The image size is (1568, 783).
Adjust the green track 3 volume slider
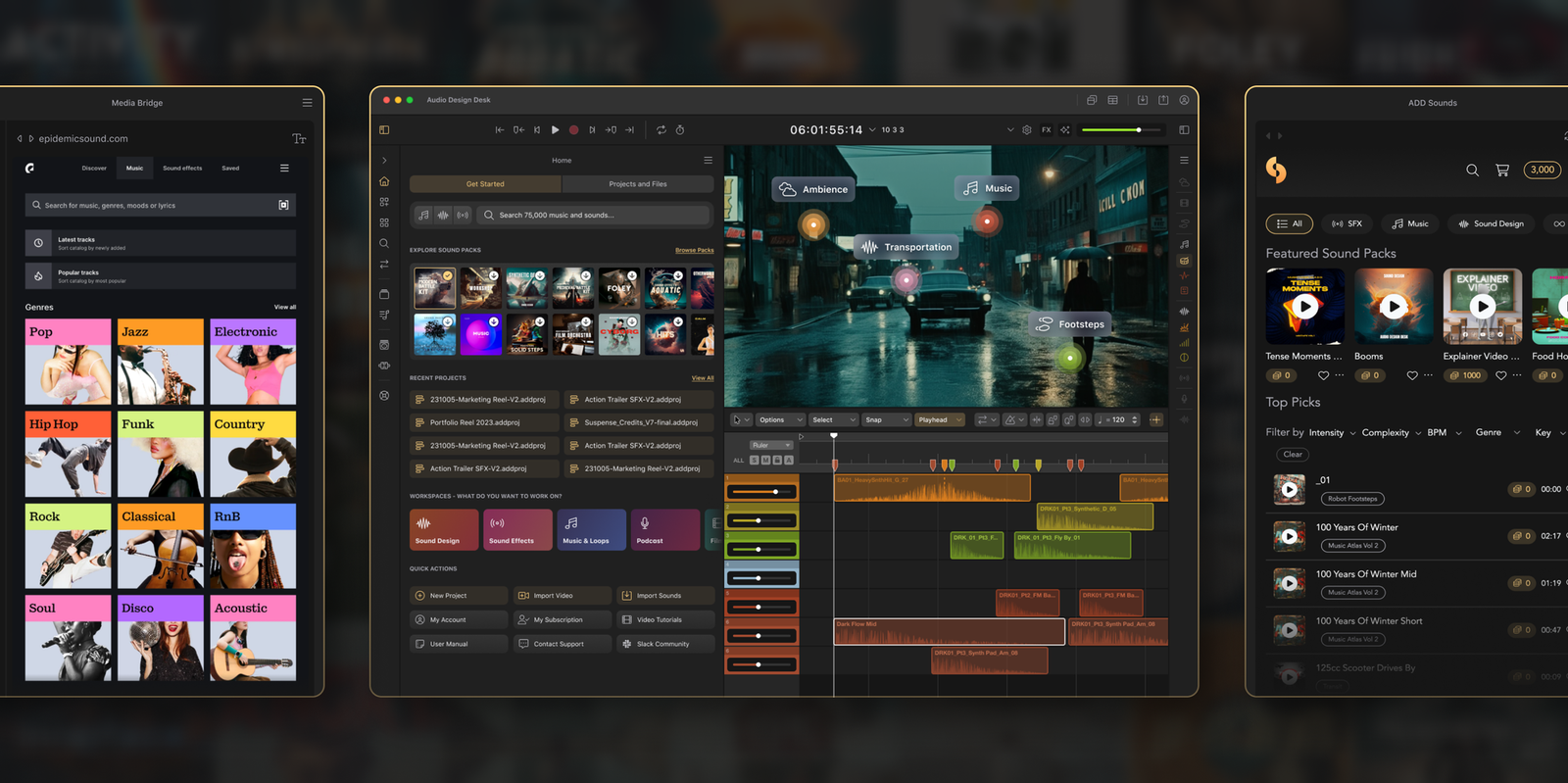[x=762, y=549]
